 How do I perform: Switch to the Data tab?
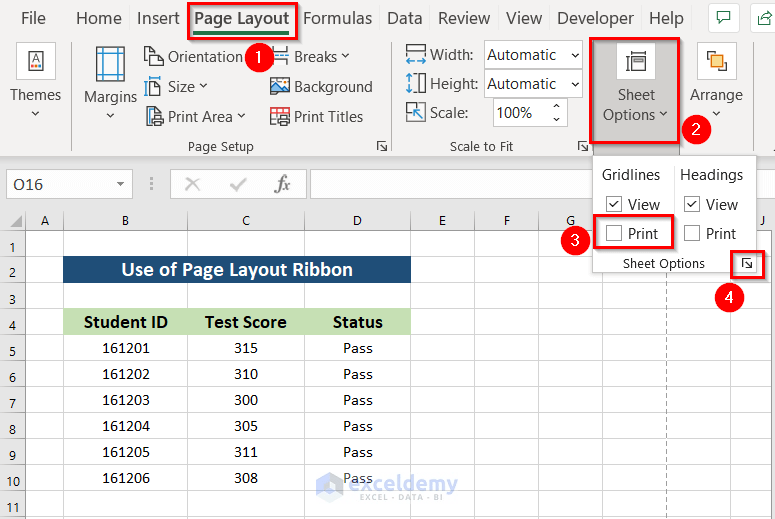click(x=405, y=18)
